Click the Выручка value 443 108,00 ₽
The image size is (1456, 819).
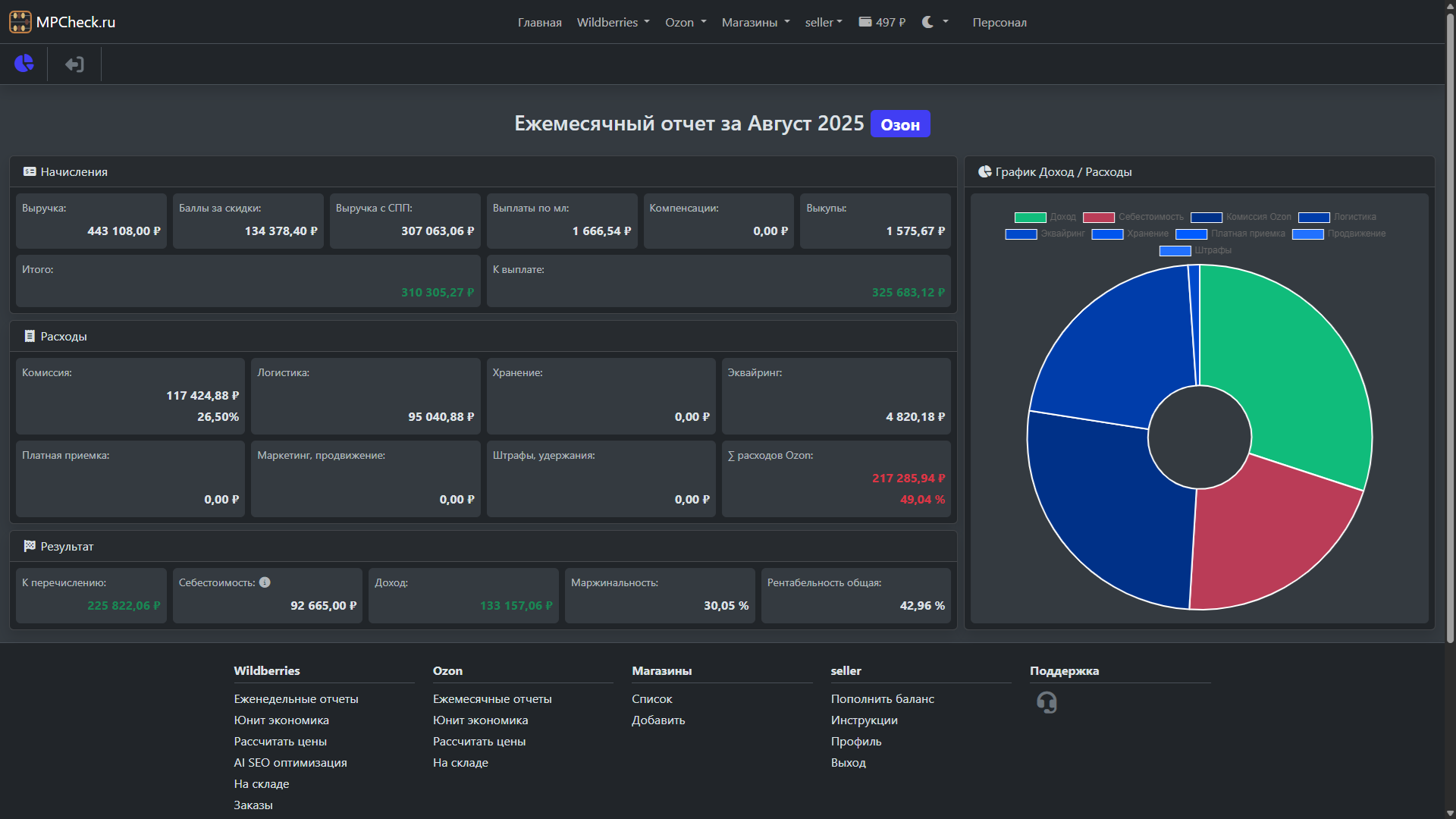click(124, 231)
